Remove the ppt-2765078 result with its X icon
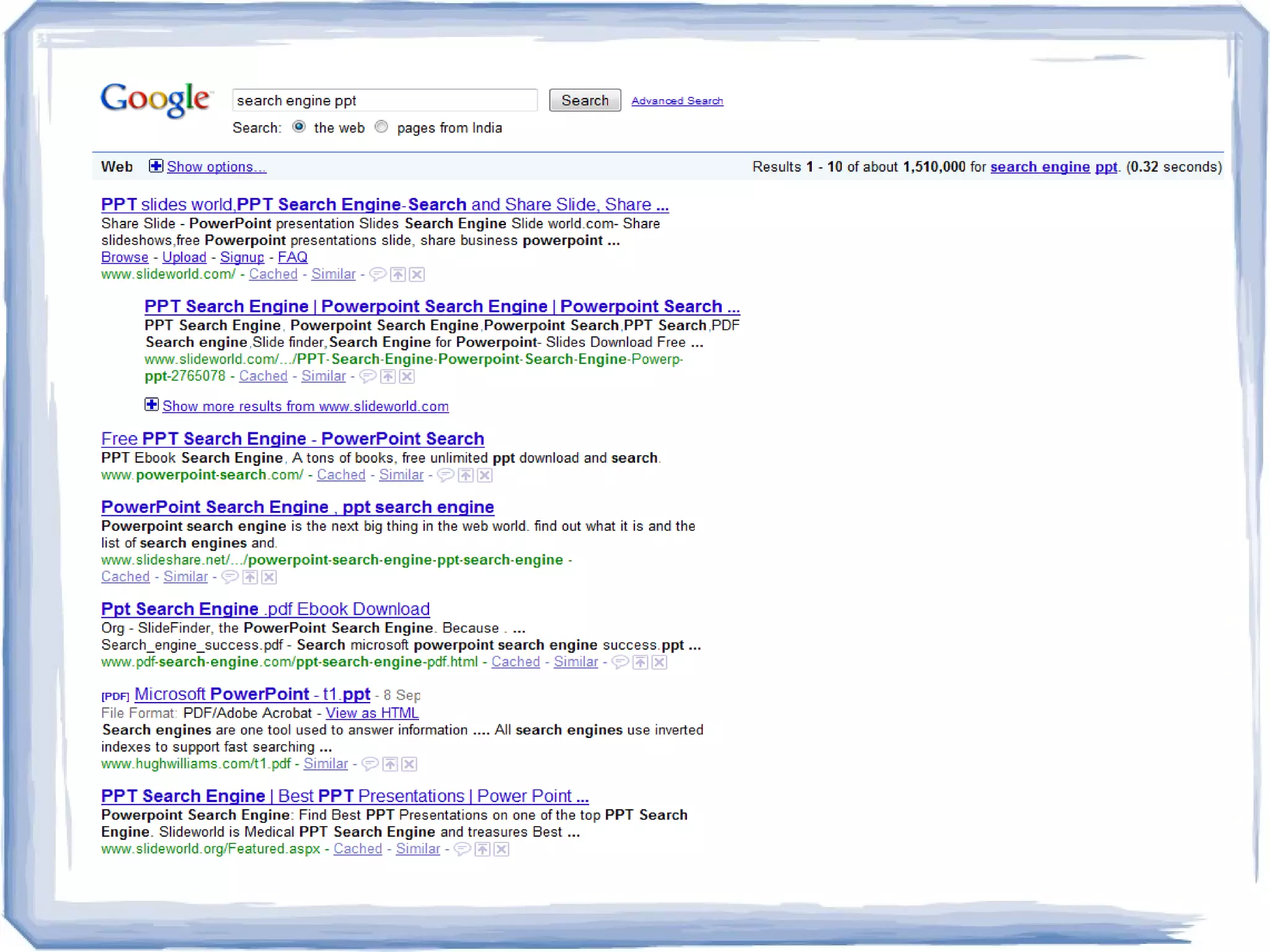1270x952 pixels. (407, 376)
